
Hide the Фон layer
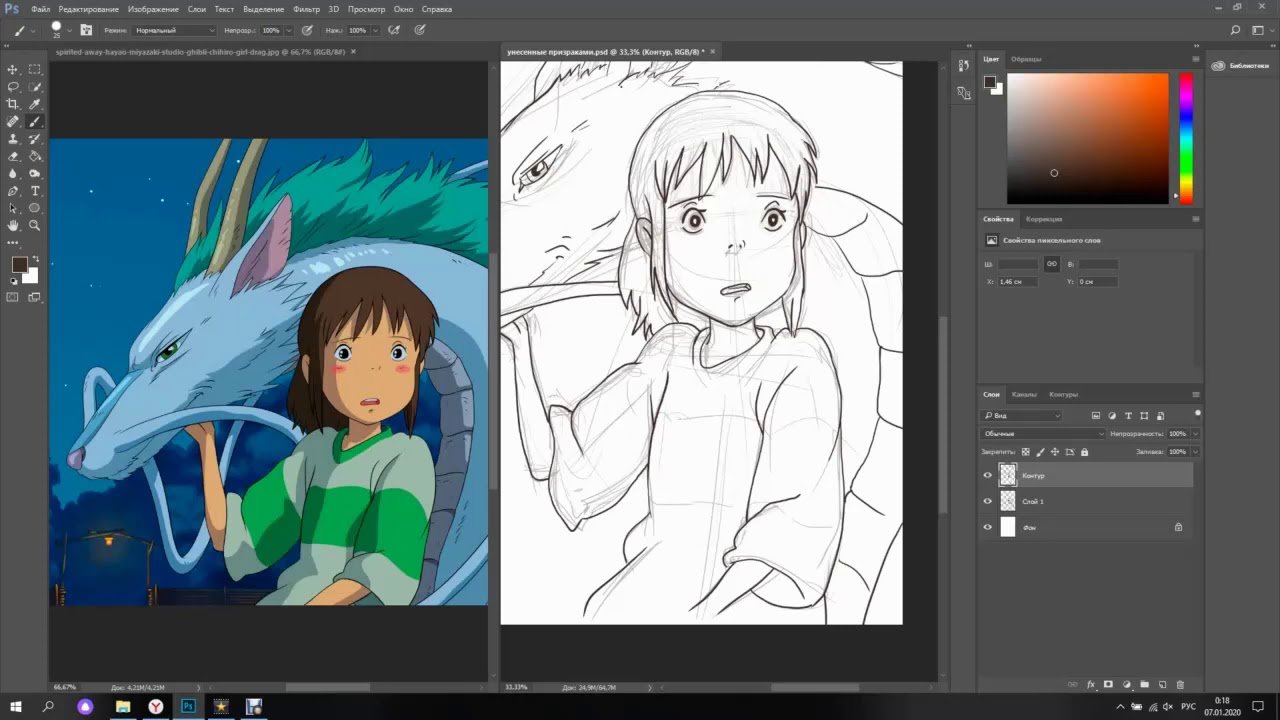tap(988, 527)
